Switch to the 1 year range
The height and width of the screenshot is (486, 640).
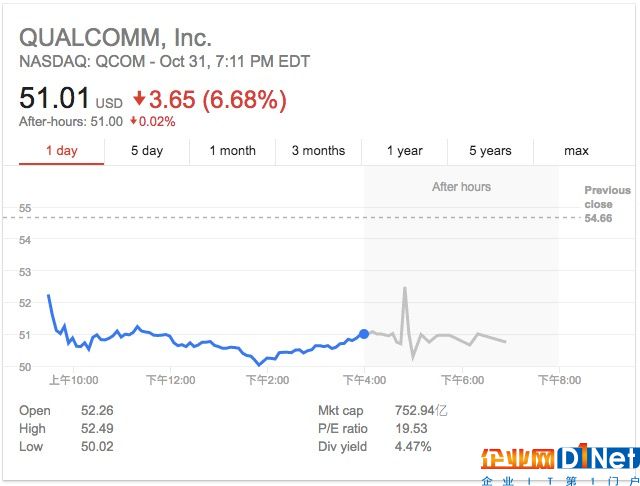[404, 151]
